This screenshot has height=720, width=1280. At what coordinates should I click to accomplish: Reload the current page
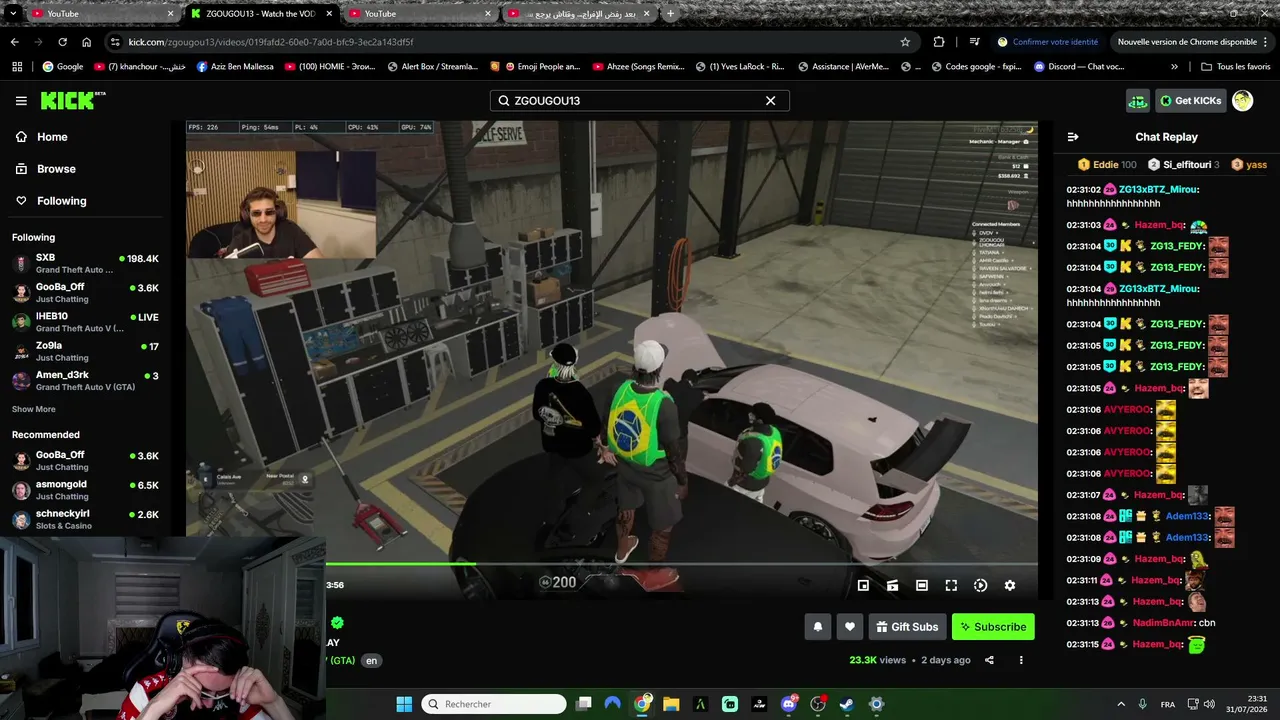click(62, 42)
